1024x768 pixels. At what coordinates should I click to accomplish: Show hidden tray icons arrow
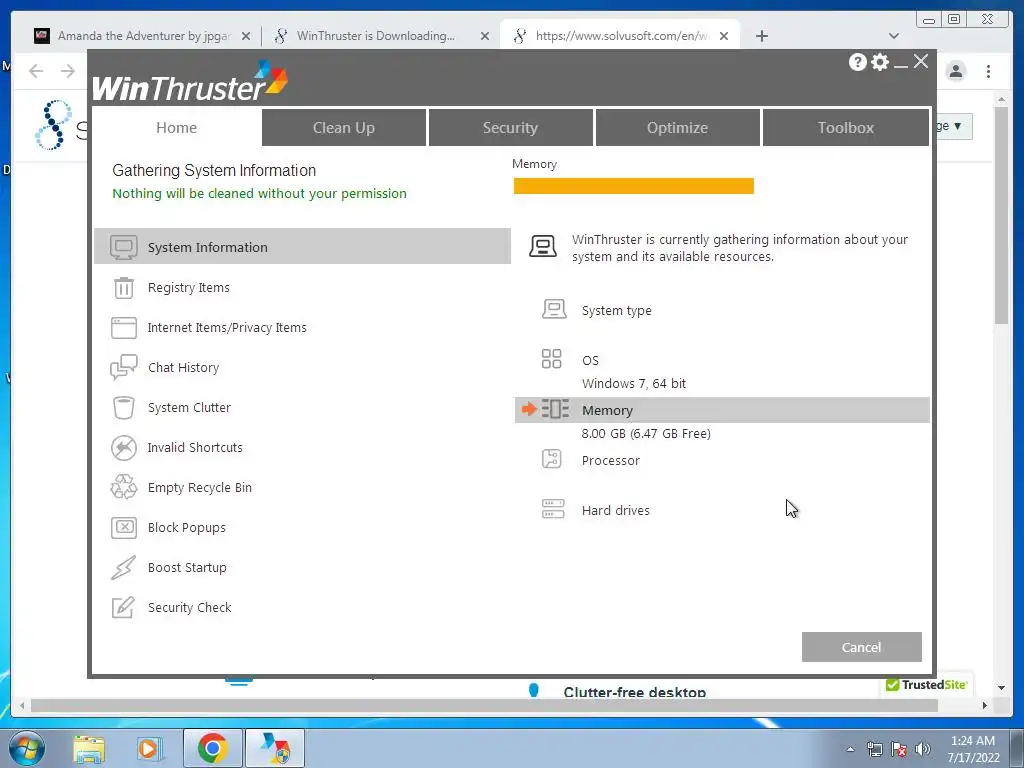[x=850, y=749]
